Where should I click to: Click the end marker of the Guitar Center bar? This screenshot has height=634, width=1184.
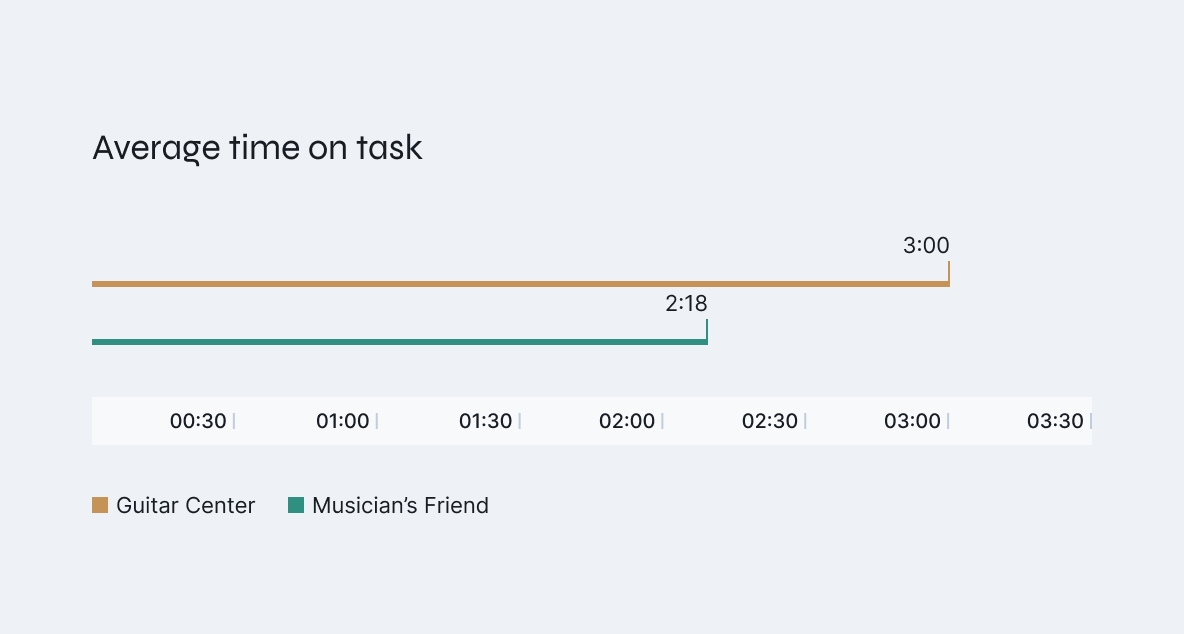948,273
